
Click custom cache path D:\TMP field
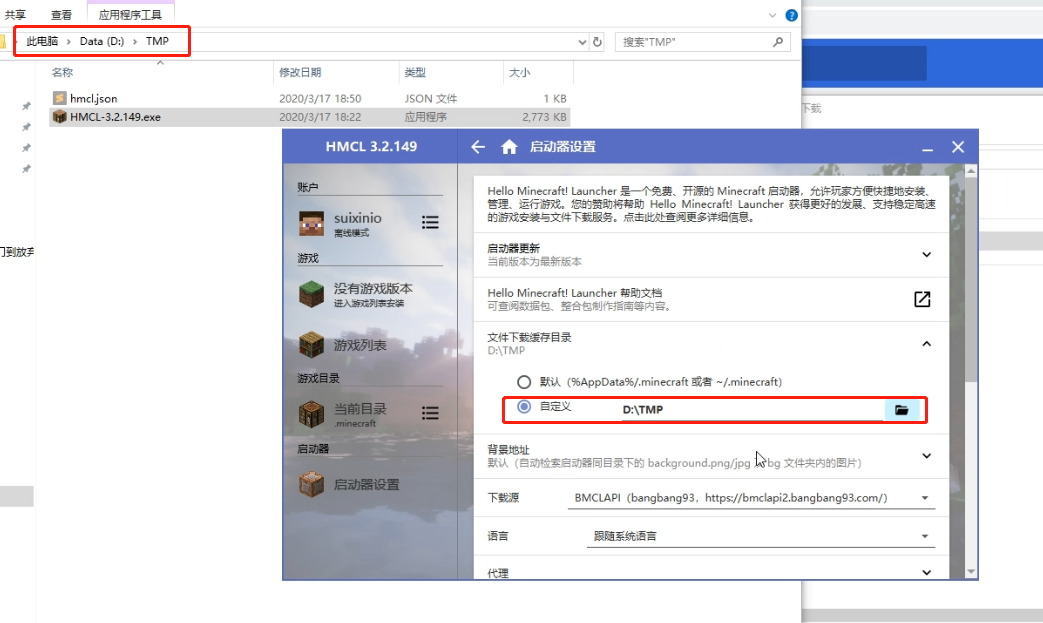tap(752, 410)
